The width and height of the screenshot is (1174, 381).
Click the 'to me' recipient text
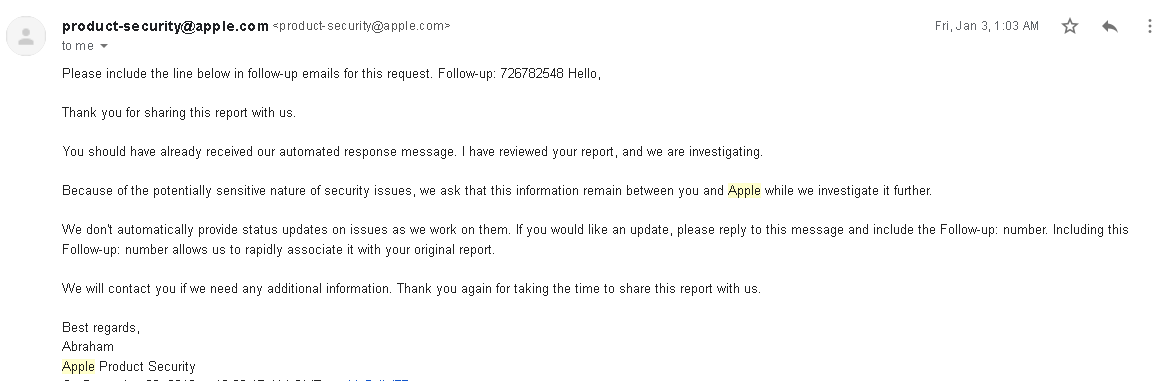pyautogui.click(x=78, y=46)
